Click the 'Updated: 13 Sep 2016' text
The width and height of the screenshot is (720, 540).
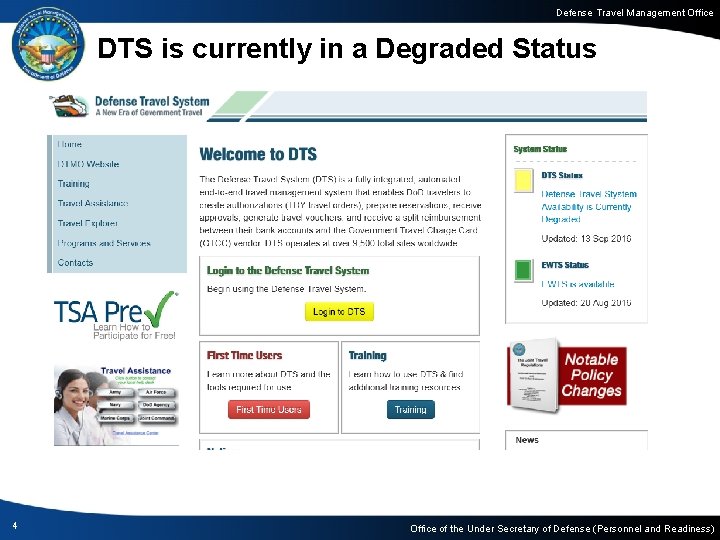pos(586,238)
